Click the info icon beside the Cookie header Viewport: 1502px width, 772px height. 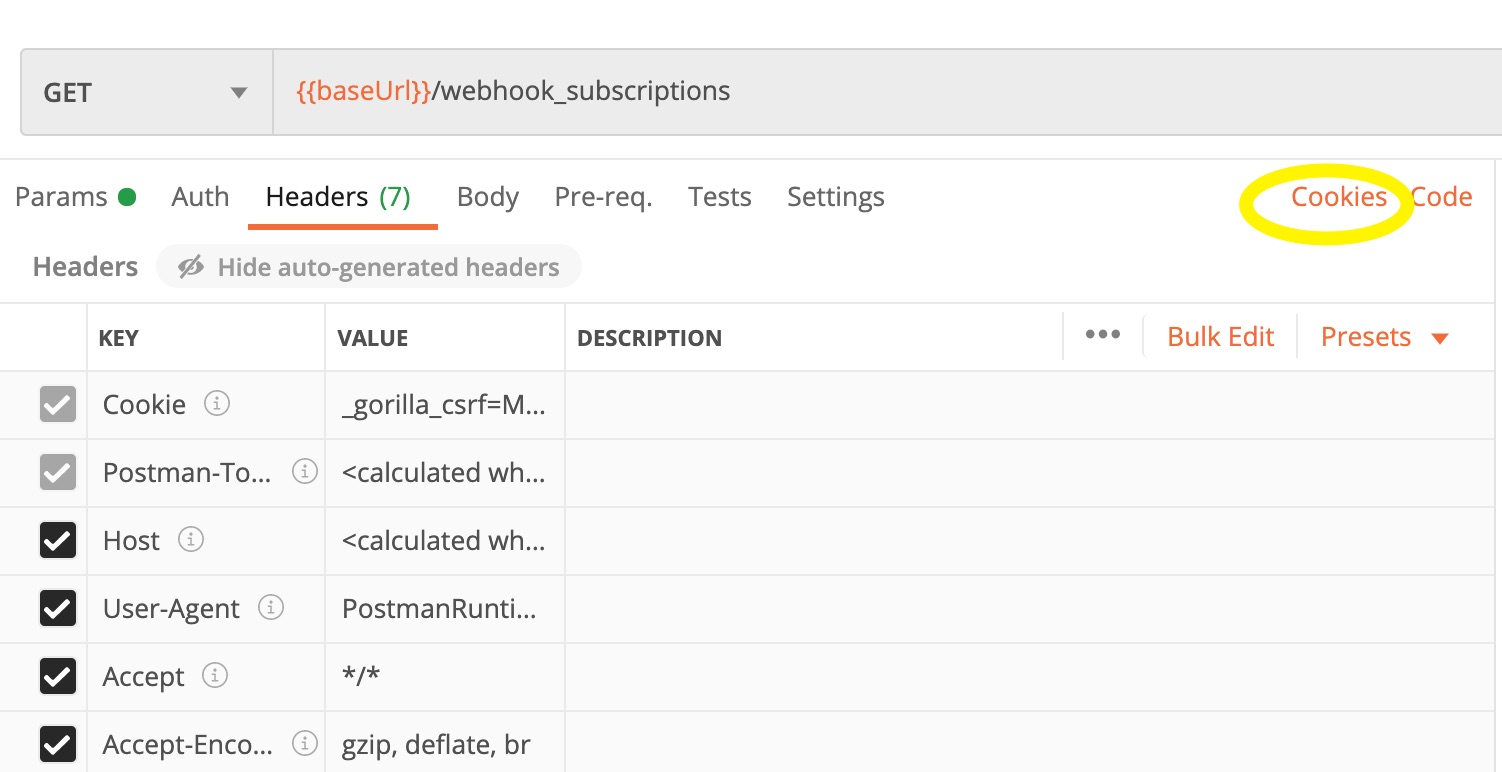point(216,404)
